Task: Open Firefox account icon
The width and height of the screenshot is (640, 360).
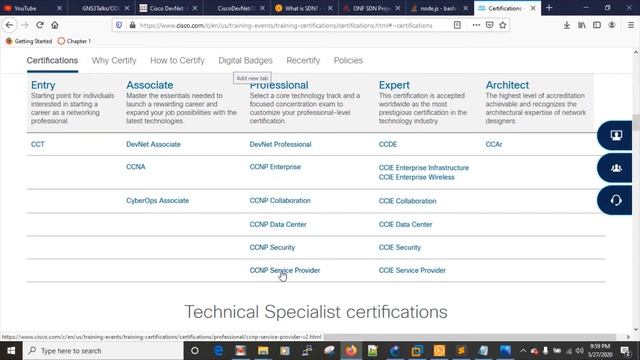Action: point(611,25)
